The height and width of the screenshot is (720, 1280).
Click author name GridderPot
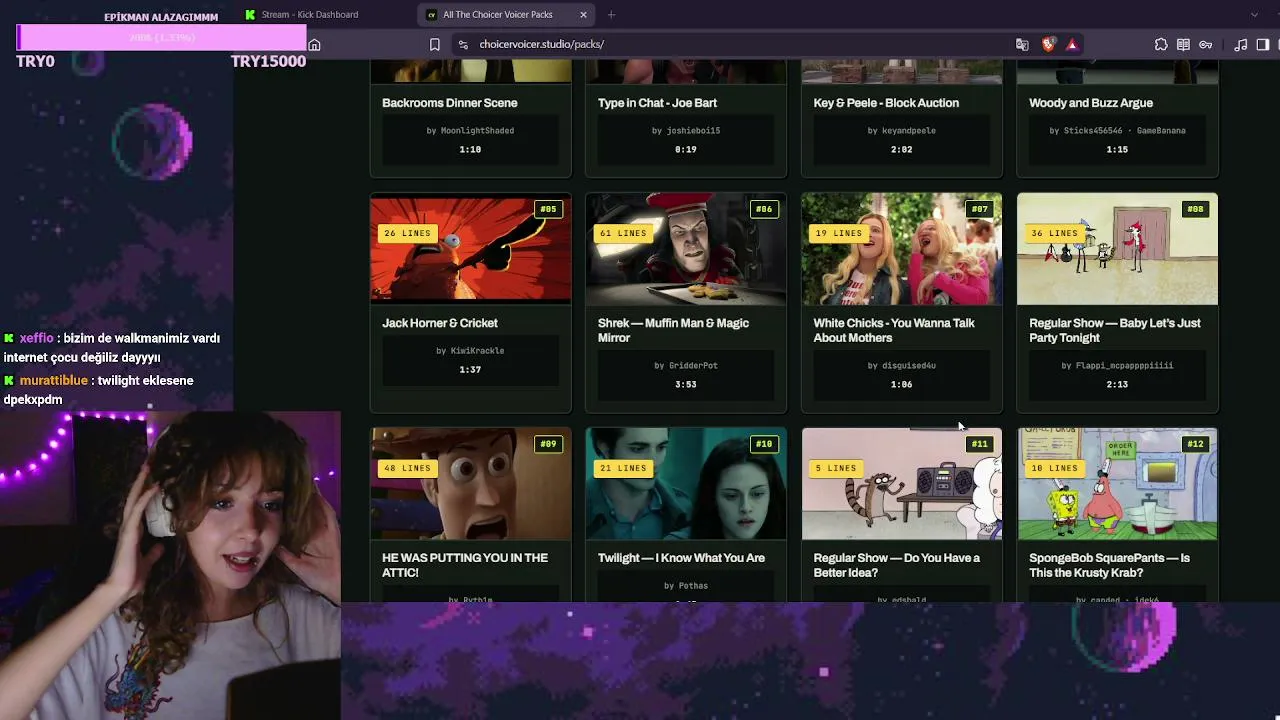tap(693, 365)
